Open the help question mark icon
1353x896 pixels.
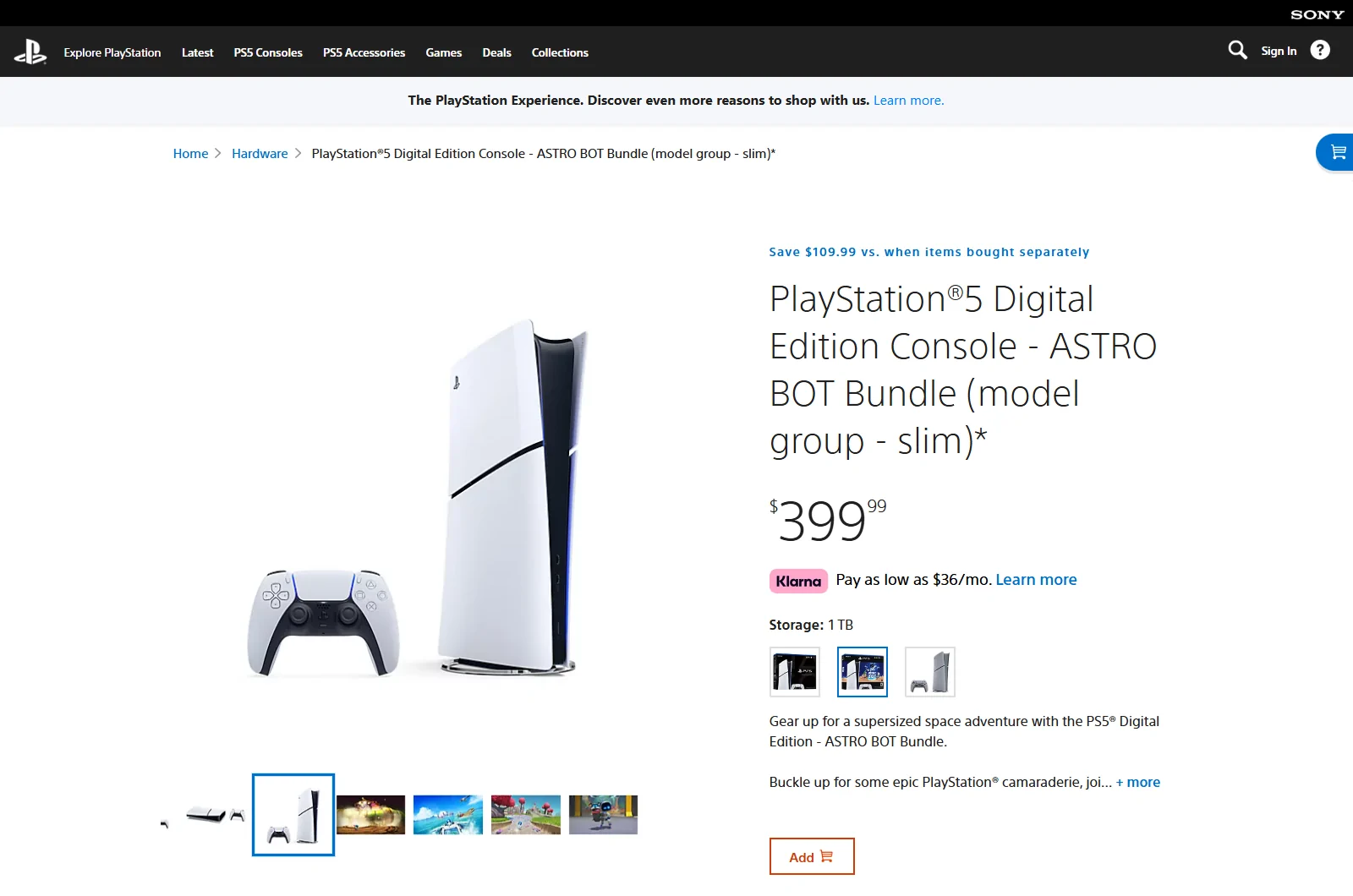[1320, 51]
